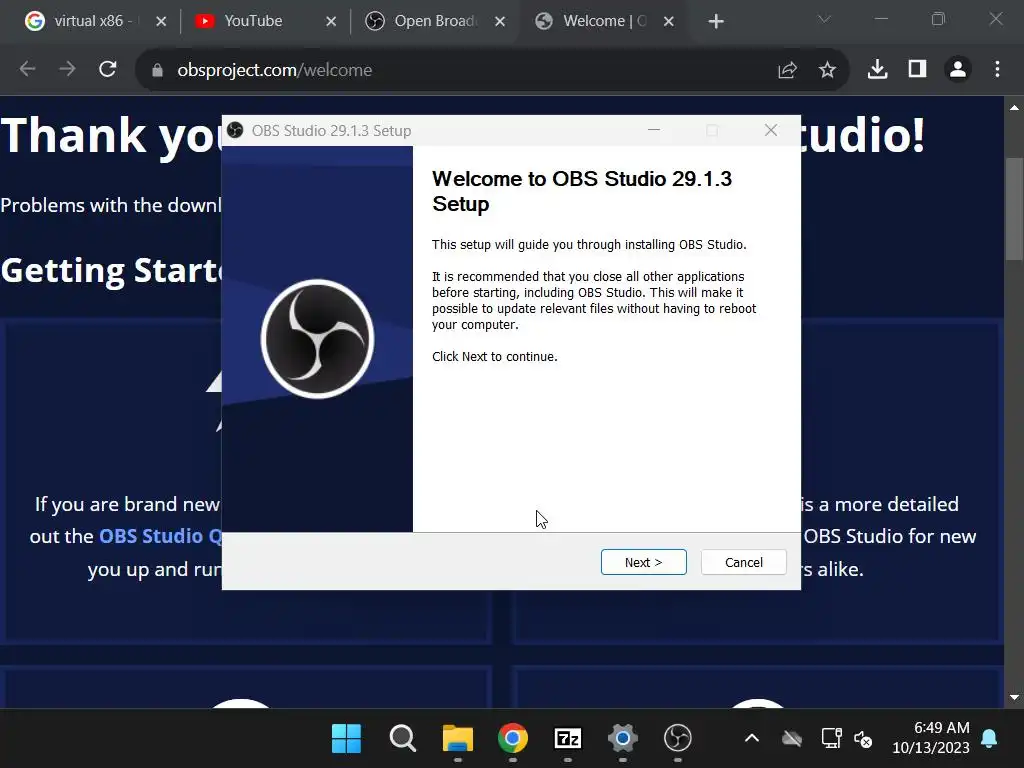Image resolution: width=1024 pixels, height=768 pixels.
Task: Close the virtual x86 tab
Action: [x=161, y=22]
